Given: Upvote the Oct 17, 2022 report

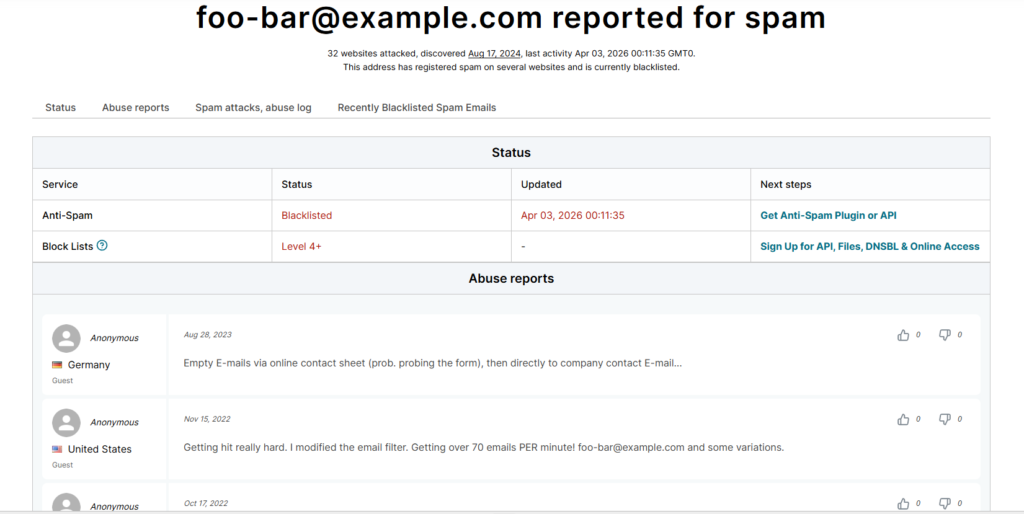Looking at the screenshot, I should 903,503.
